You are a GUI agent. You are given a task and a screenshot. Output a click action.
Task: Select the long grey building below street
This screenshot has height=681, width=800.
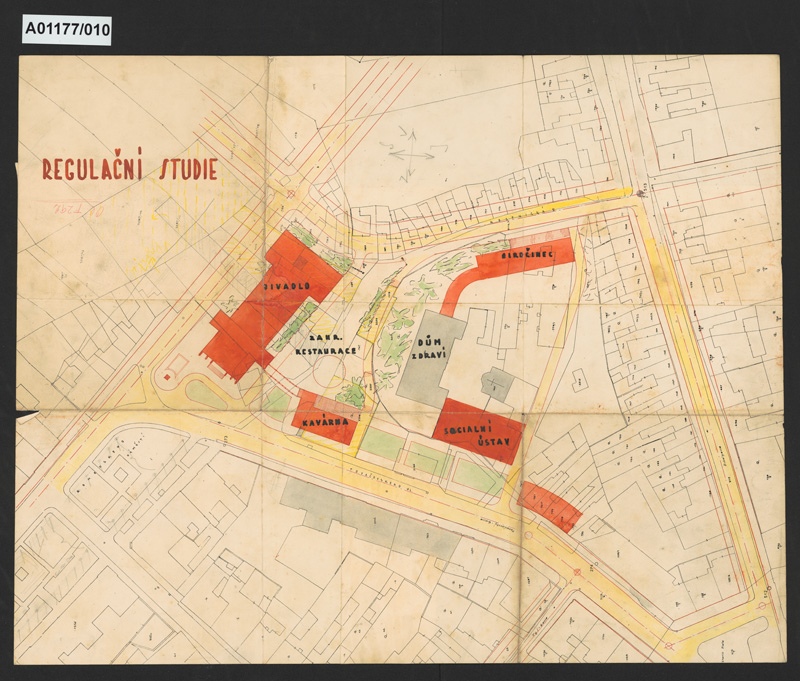click(x=370, y=518)
